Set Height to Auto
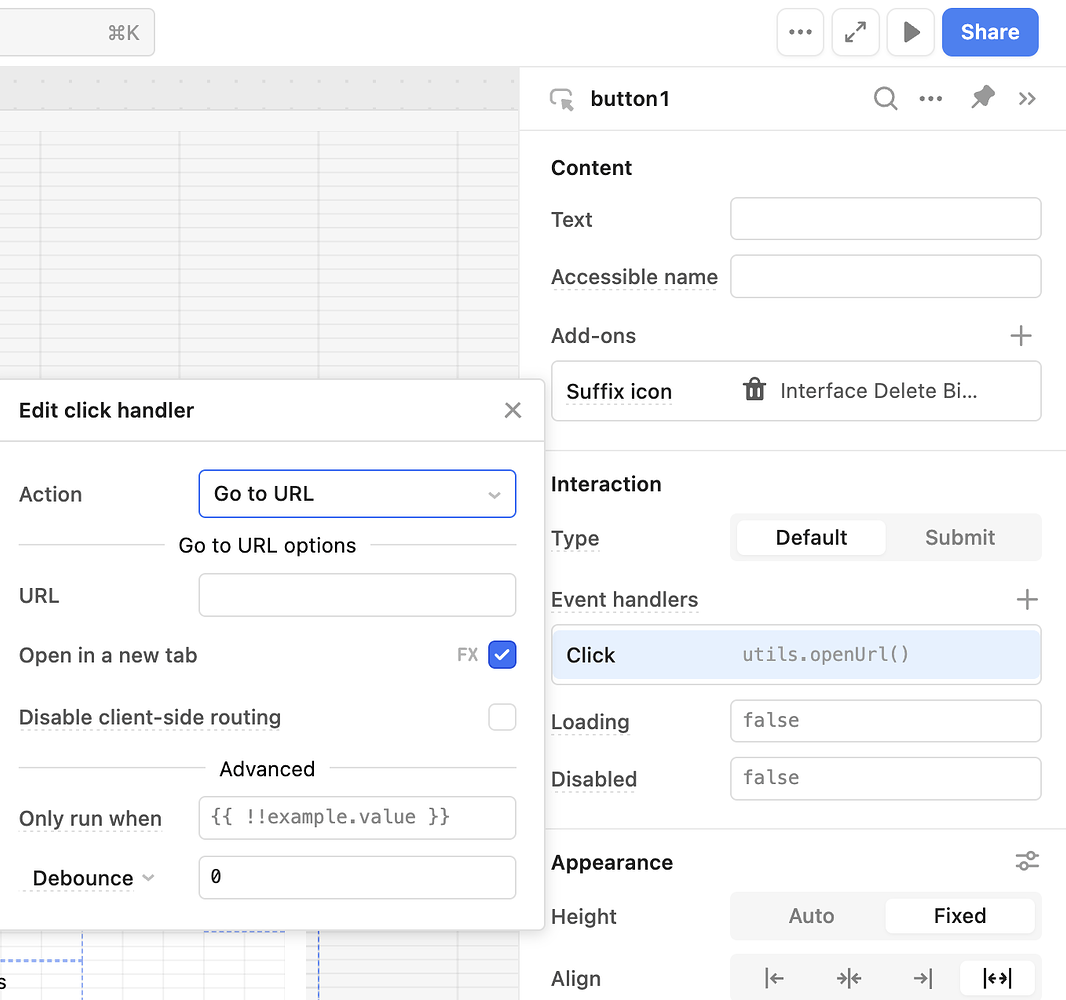1066x1000 pixels. (x=811, y=916)
